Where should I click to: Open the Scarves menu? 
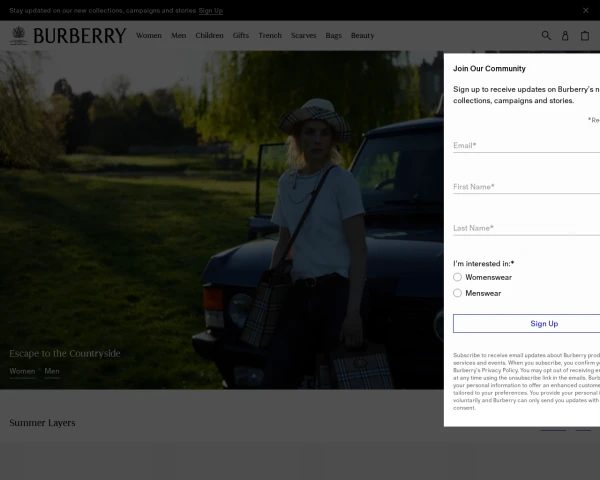303,36
